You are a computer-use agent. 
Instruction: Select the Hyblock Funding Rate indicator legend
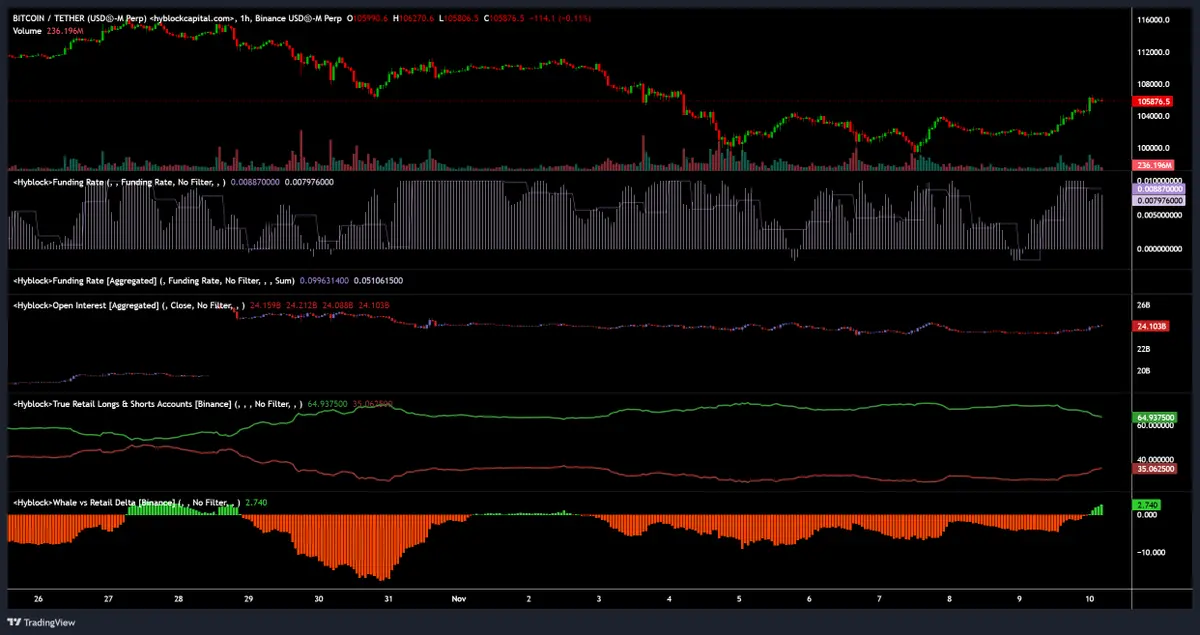point(118,183)
